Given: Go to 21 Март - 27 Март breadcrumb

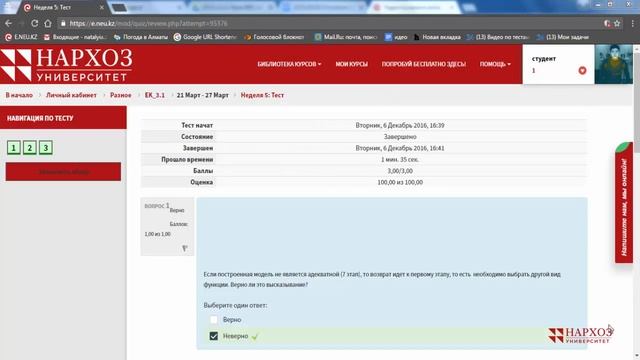Looking at the screenshot, I should (x=202, y=95).
